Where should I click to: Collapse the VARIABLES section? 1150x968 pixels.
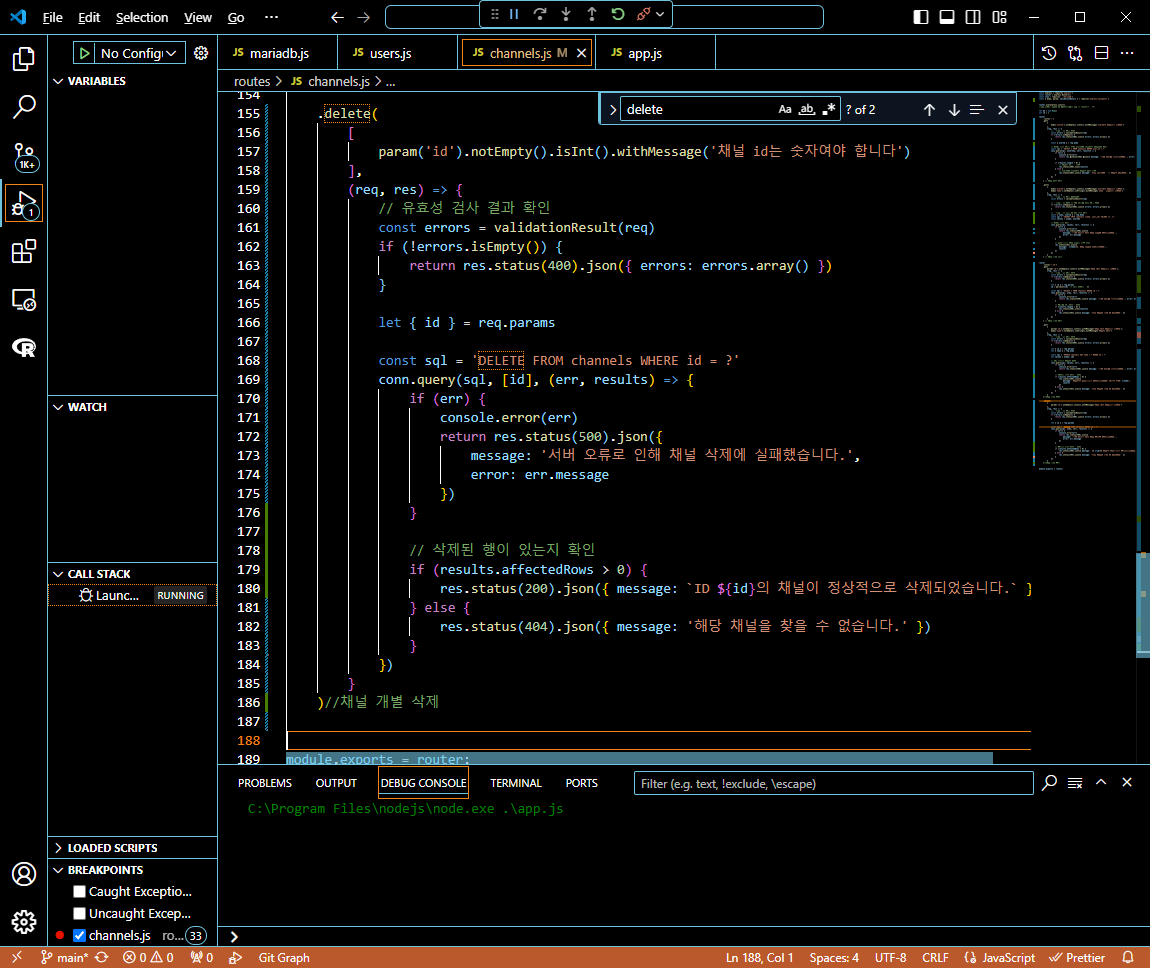click(59, 81)
